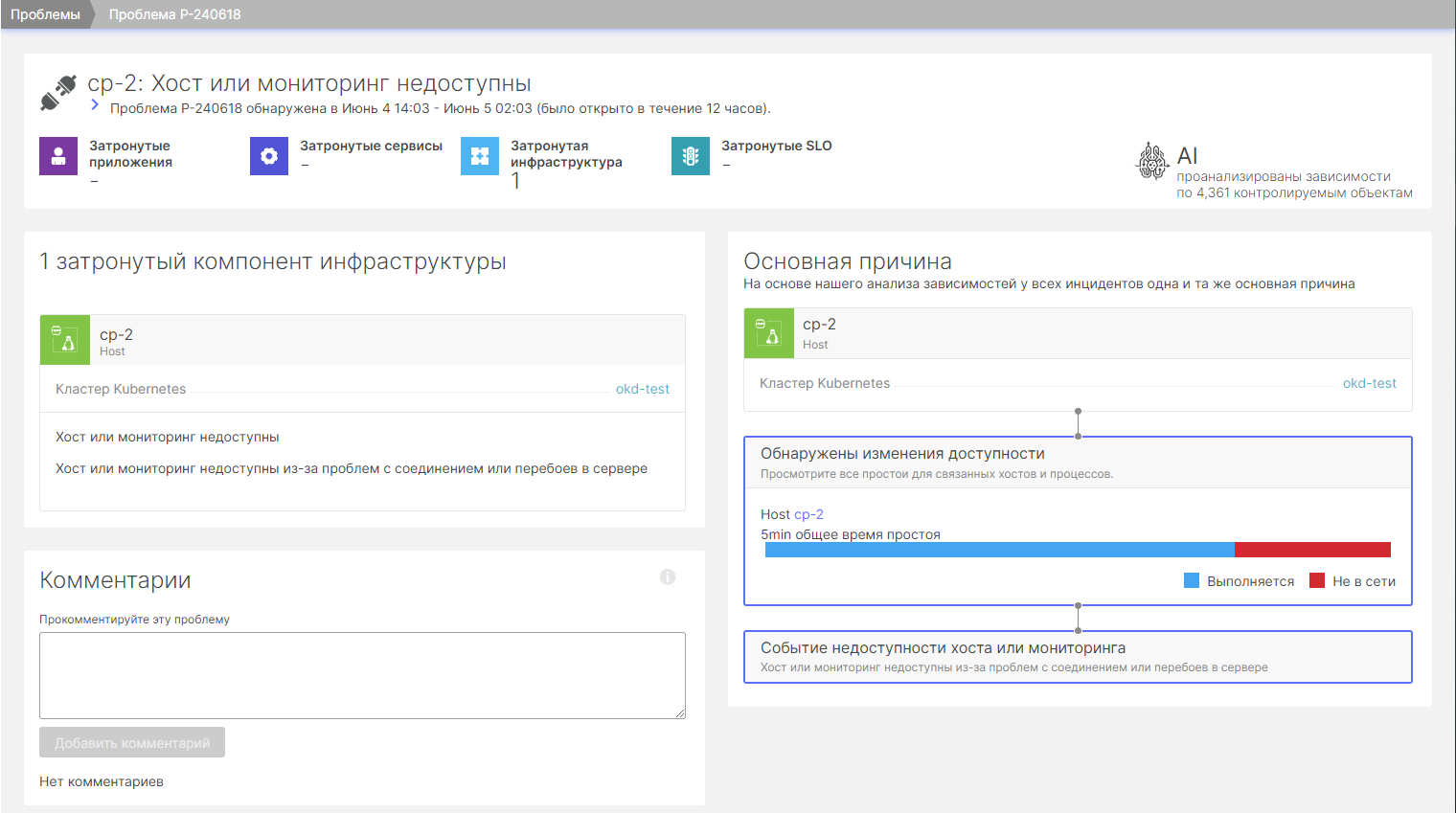
Task: Open the host unavailability event box
Action: tap(1078, 656)
